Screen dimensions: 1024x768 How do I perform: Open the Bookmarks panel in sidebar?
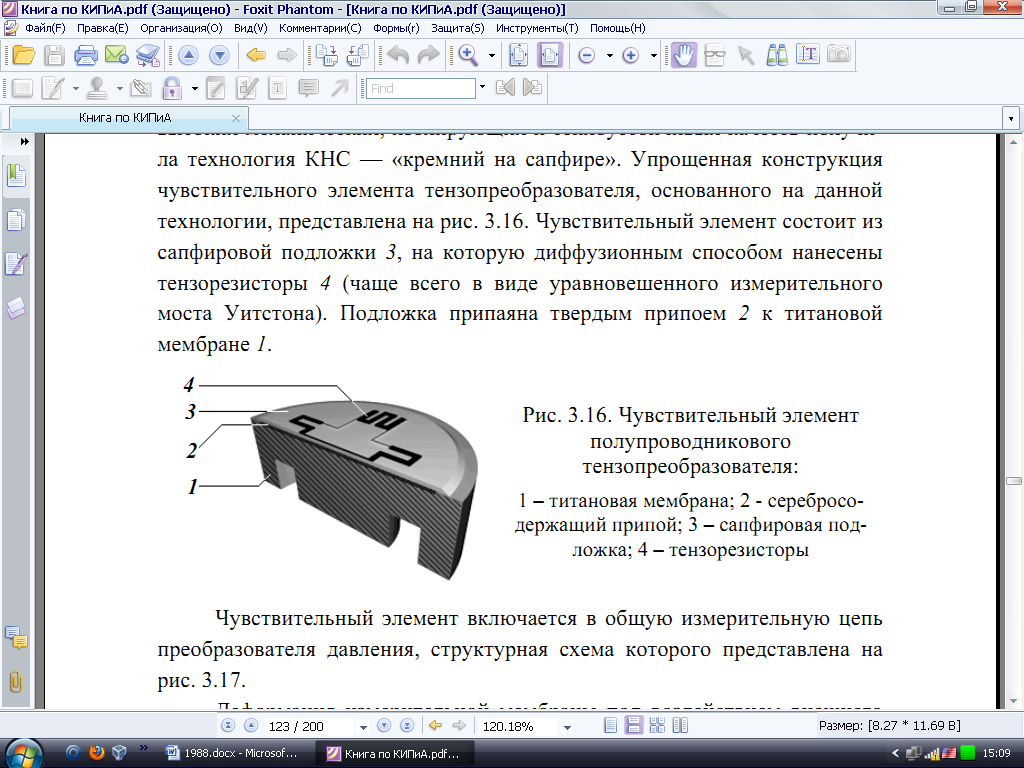click(x=16, y=176)
